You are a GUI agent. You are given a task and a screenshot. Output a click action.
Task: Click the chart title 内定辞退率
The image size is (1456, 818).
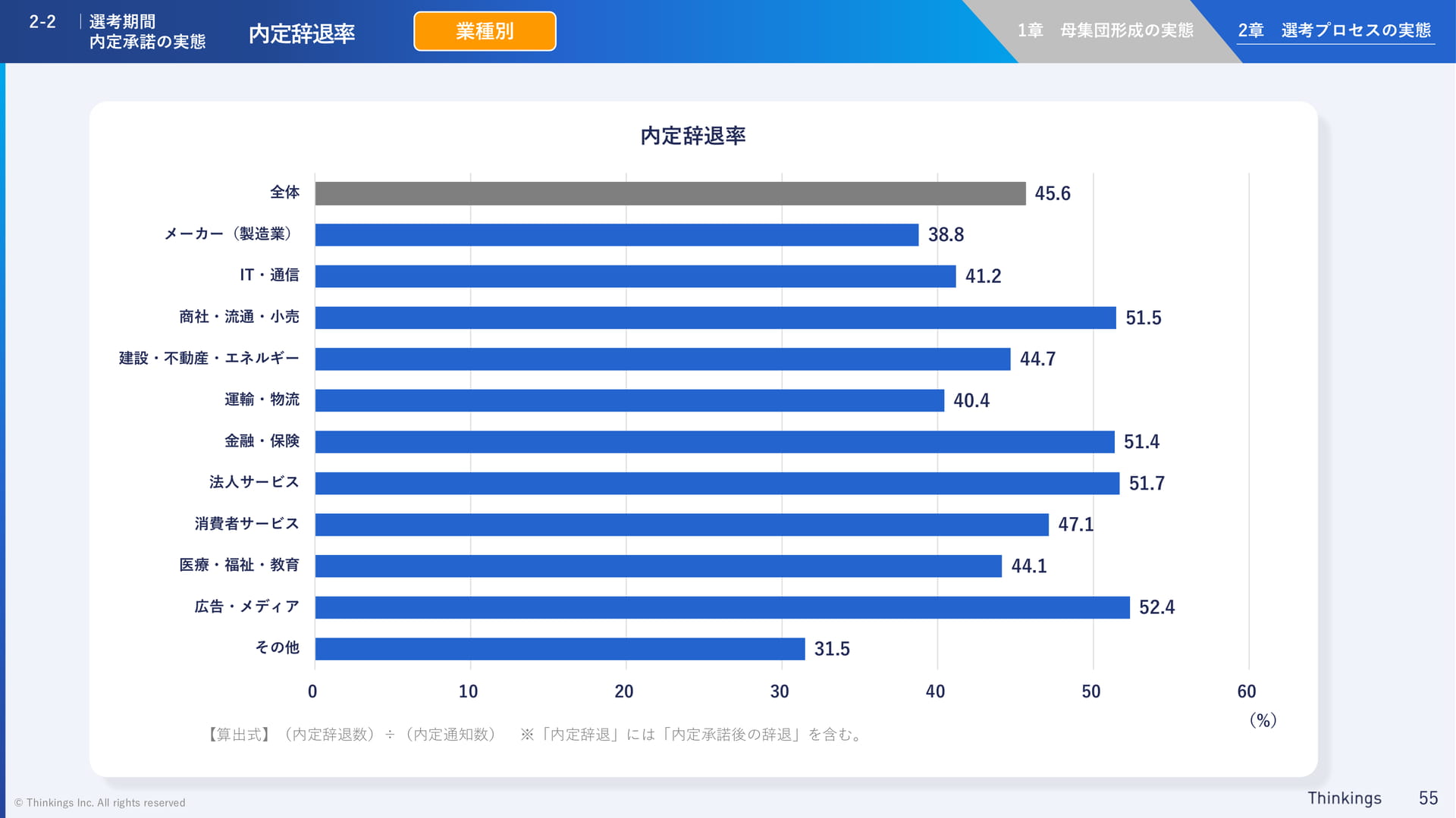(693, 136)
